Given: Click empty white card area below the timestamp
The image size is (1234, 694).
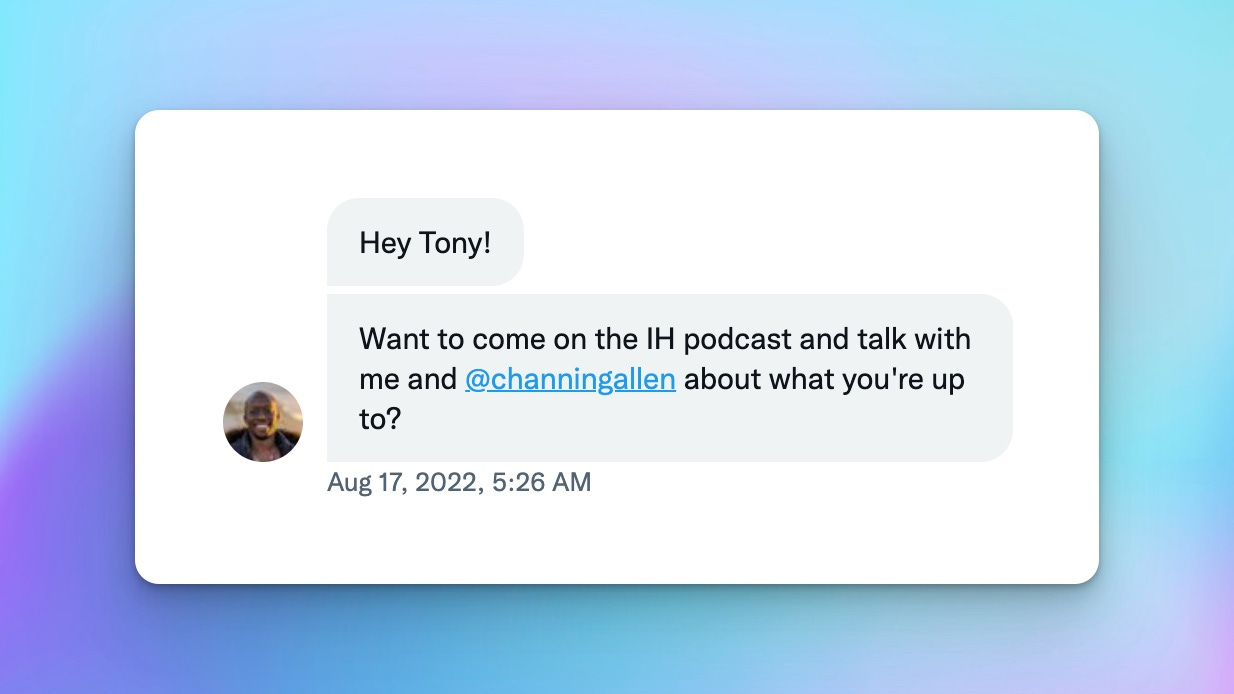Looking at the screenshot, I should [617, 540].
